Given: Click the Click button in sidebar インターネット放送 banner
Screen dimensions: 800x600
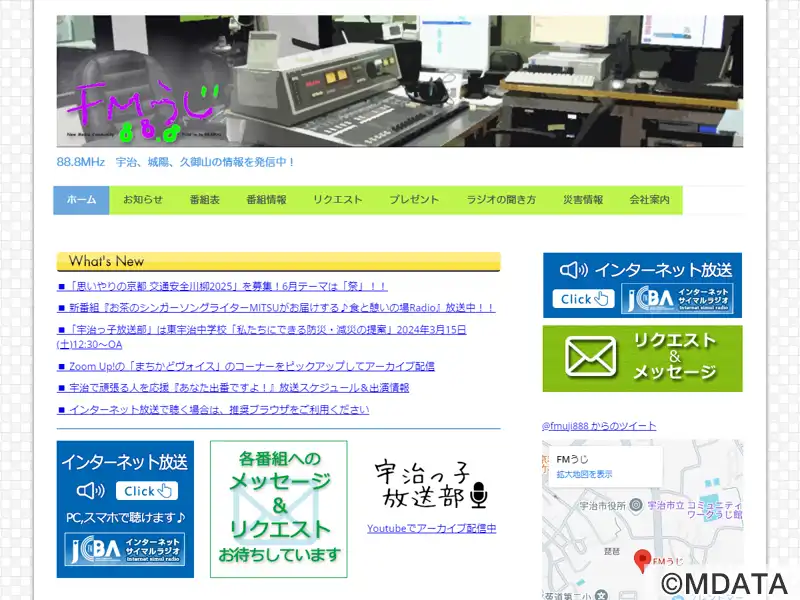Looking at the screenshot, I should (x=584, y=299).
